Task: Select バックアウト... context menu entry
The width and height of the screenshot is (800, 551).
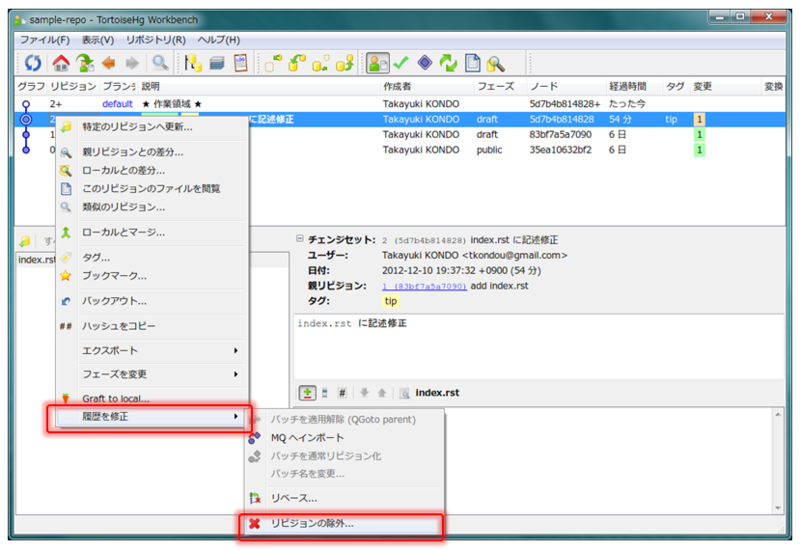Action: point(153,301)
